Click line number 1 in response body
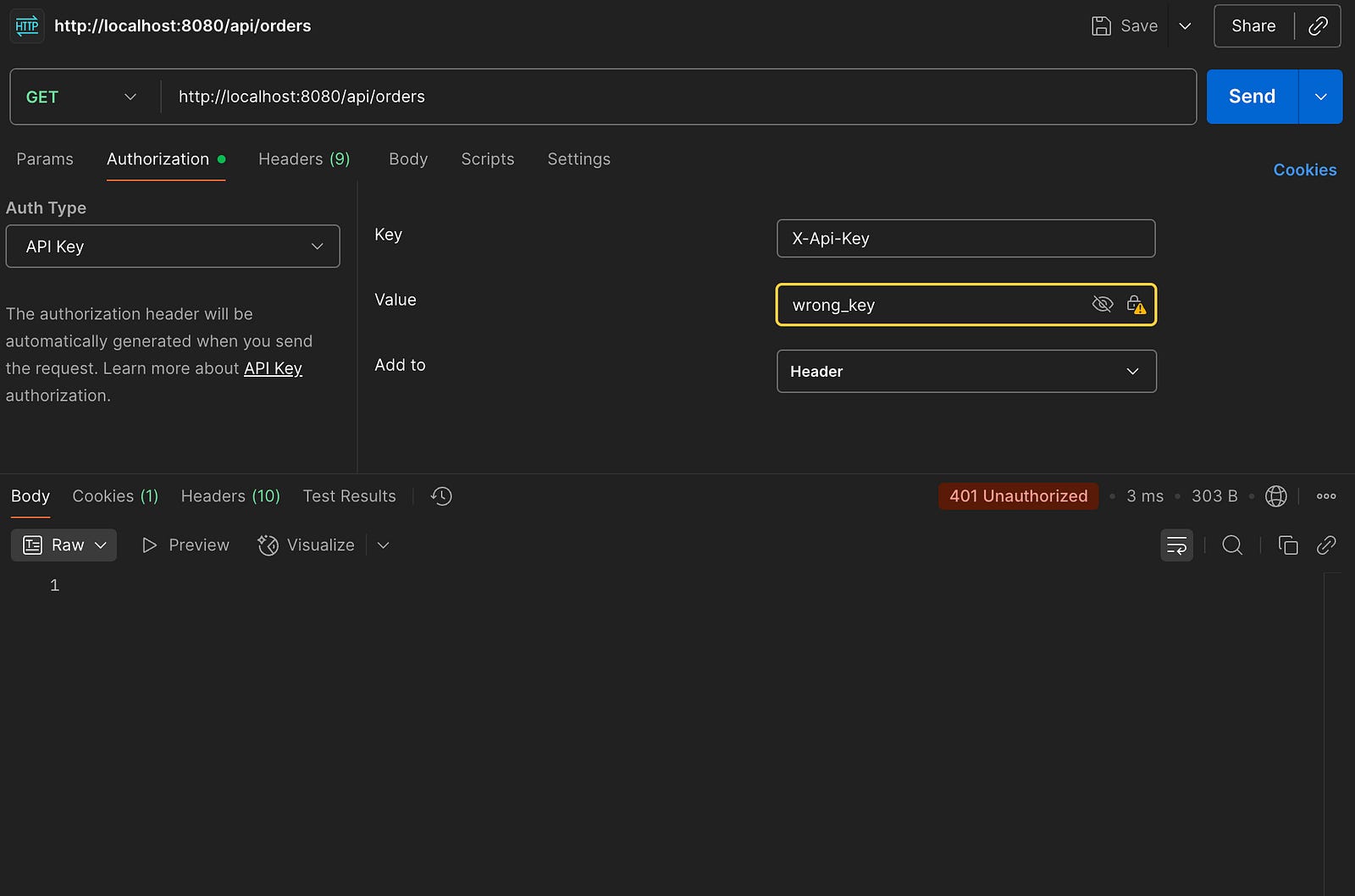1355x896 pixels. pos(54,585)
